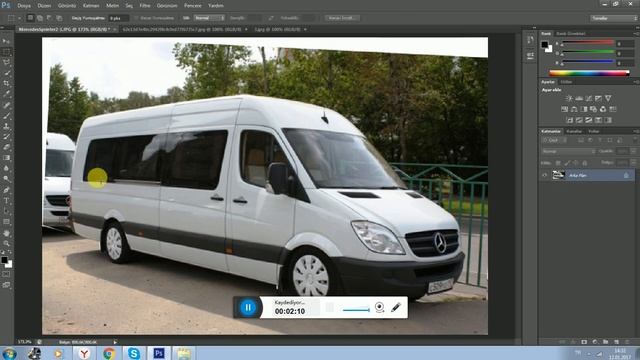Click the new layer icon in Layers panel
640x360 pixels.
coord(616,342)
